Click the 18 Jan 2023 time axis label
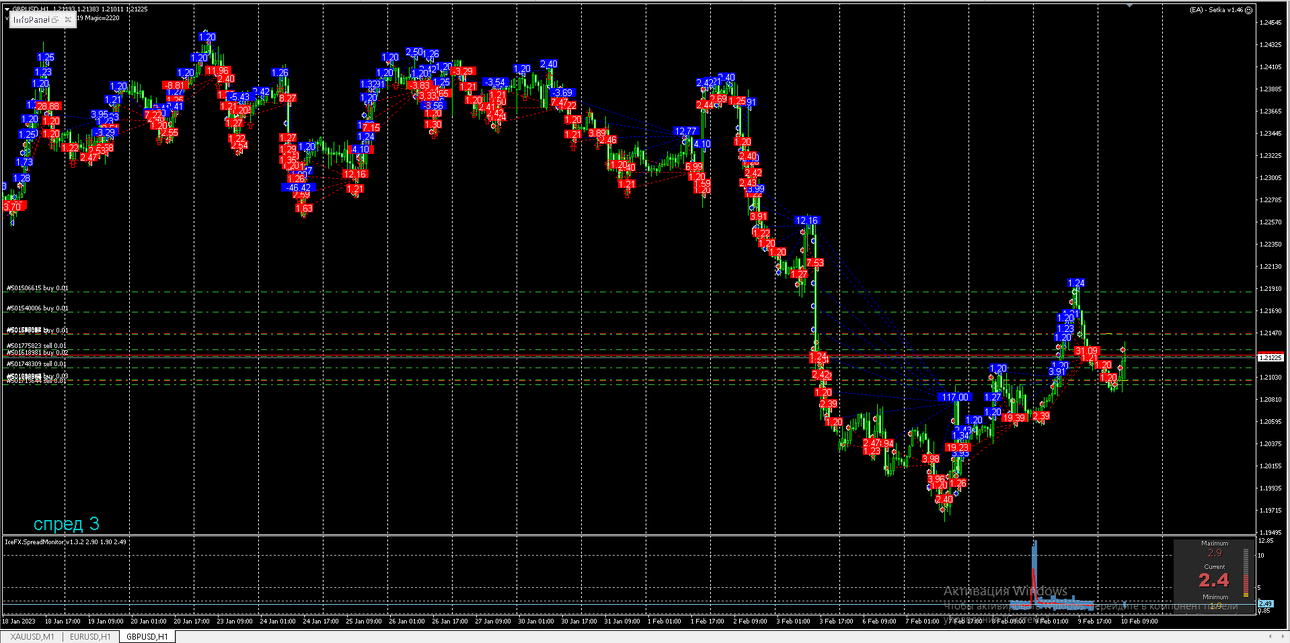The width and height of the screenshot is (1290, 643). (x=20, y=622)
